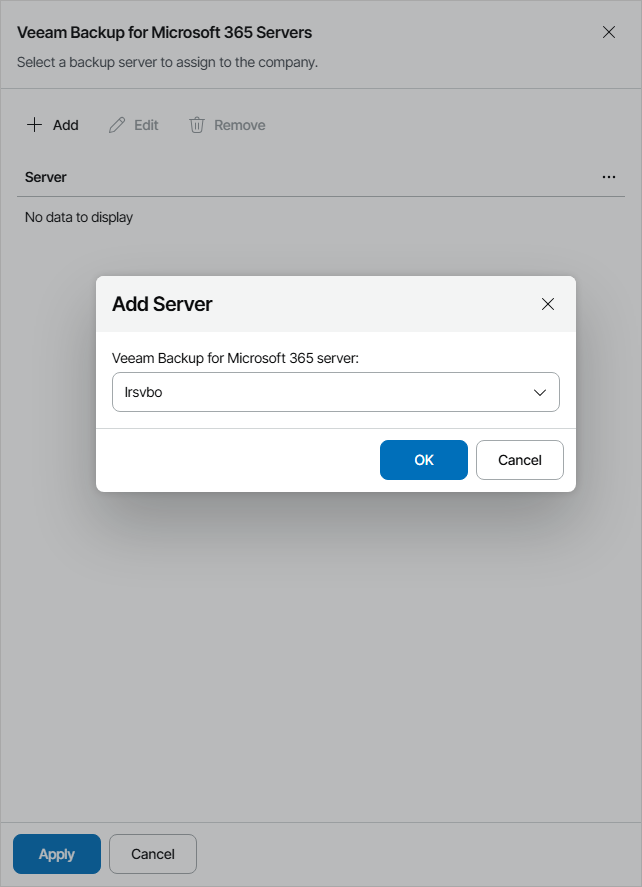Click the X icon on the Add Server dialog
Screen dimensions: 642x887
(x=548, y=304)
